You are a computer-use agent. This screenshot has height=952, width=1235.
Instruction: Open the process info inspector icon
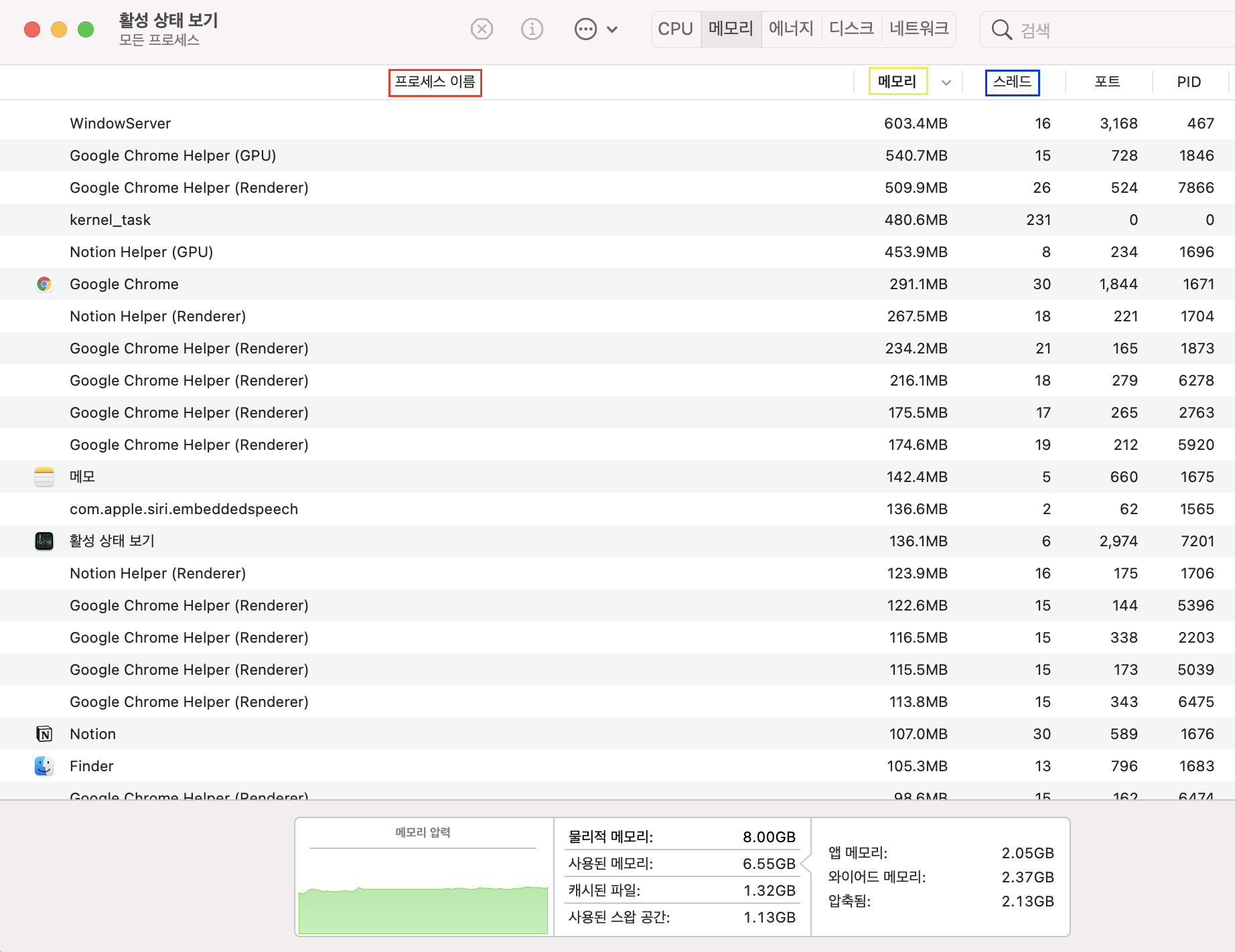pyautogui.click(x=532, y=29)
